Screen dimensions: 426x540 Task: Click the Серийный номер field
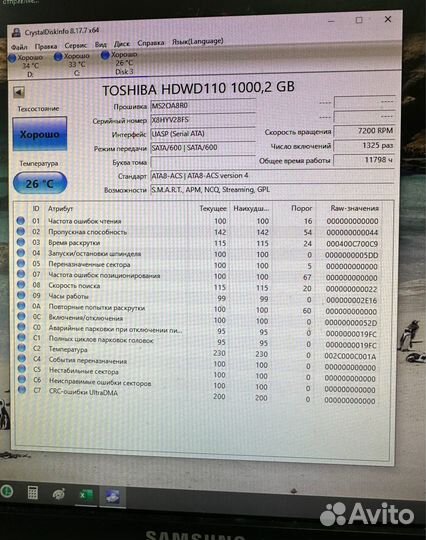[203, 120]
